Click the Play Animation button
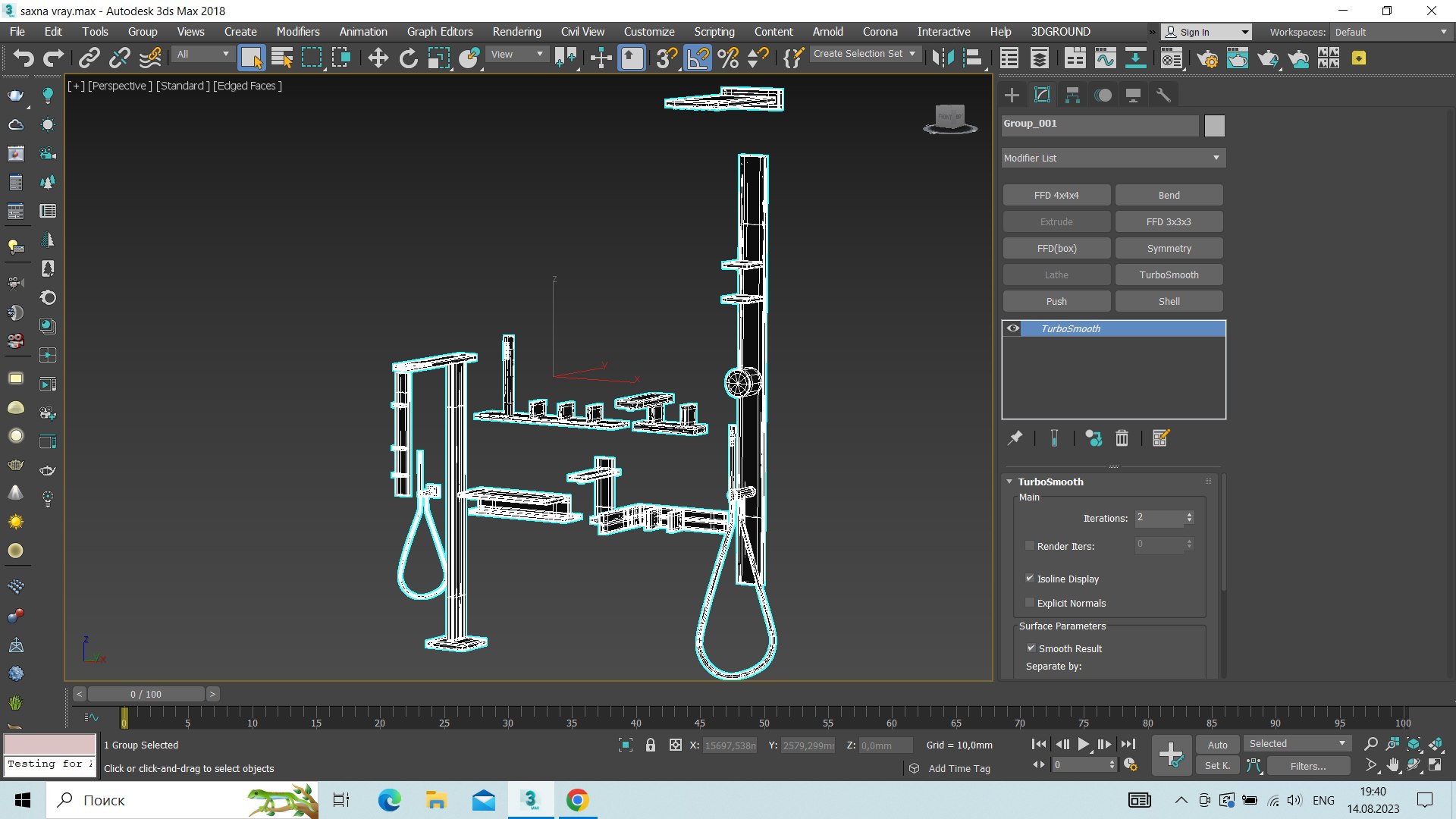The image size is (1456, 819). pos(1083,745)
